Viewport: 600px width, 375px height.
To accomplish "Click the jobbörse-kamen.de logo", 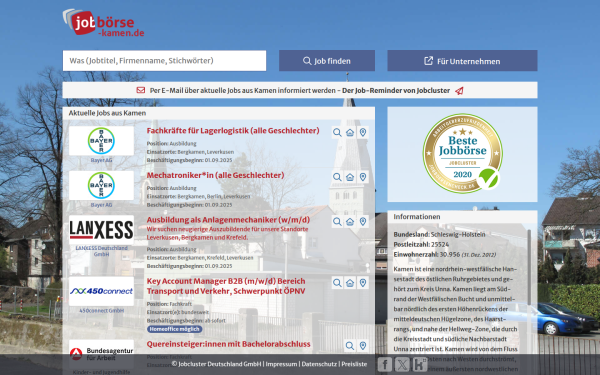I will tap(103, 23).
